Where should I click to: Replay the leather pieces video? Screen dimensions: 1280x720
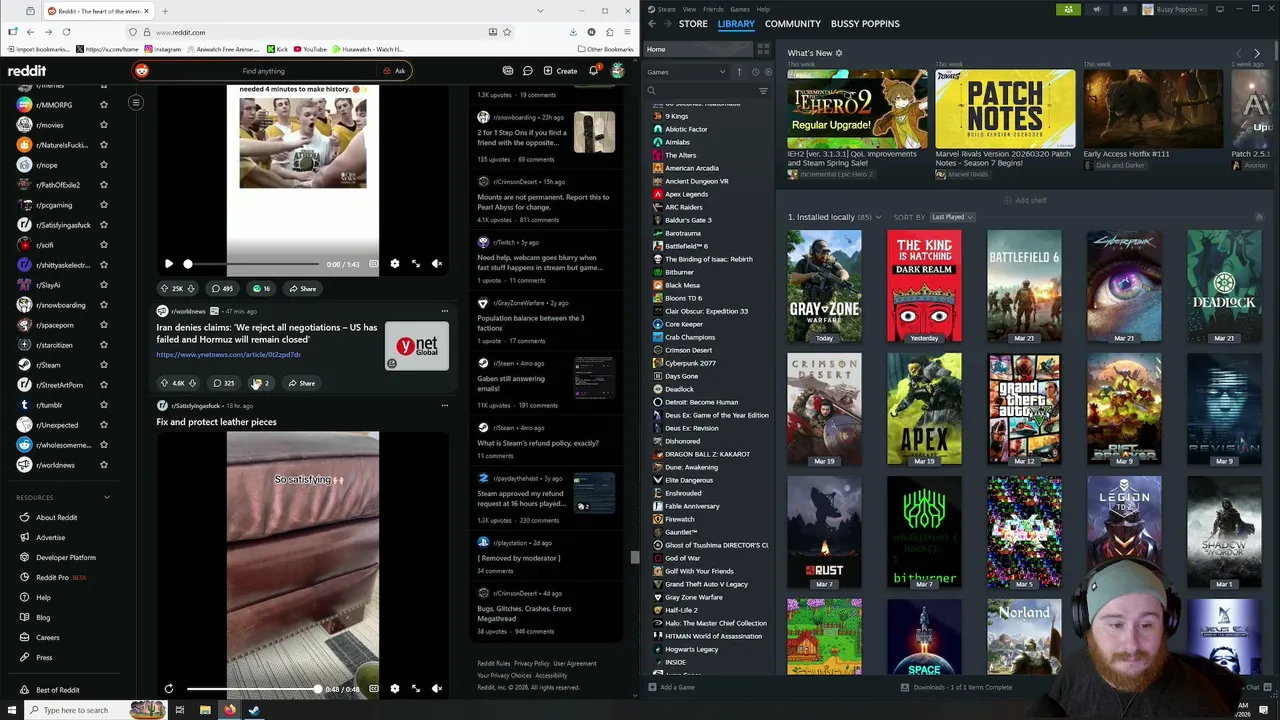point(169,689)
